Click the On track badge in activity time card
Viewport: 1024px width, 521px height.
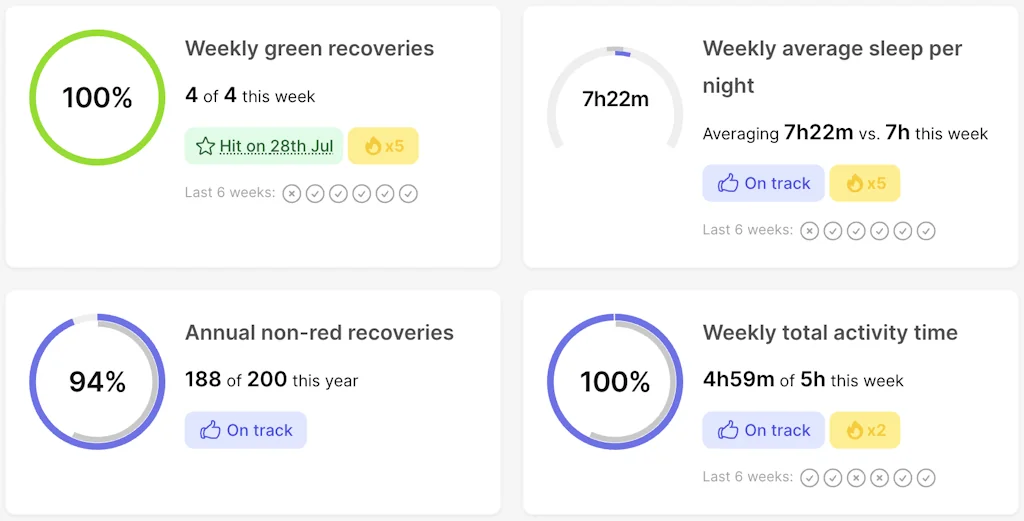click(x=764, y=430)
